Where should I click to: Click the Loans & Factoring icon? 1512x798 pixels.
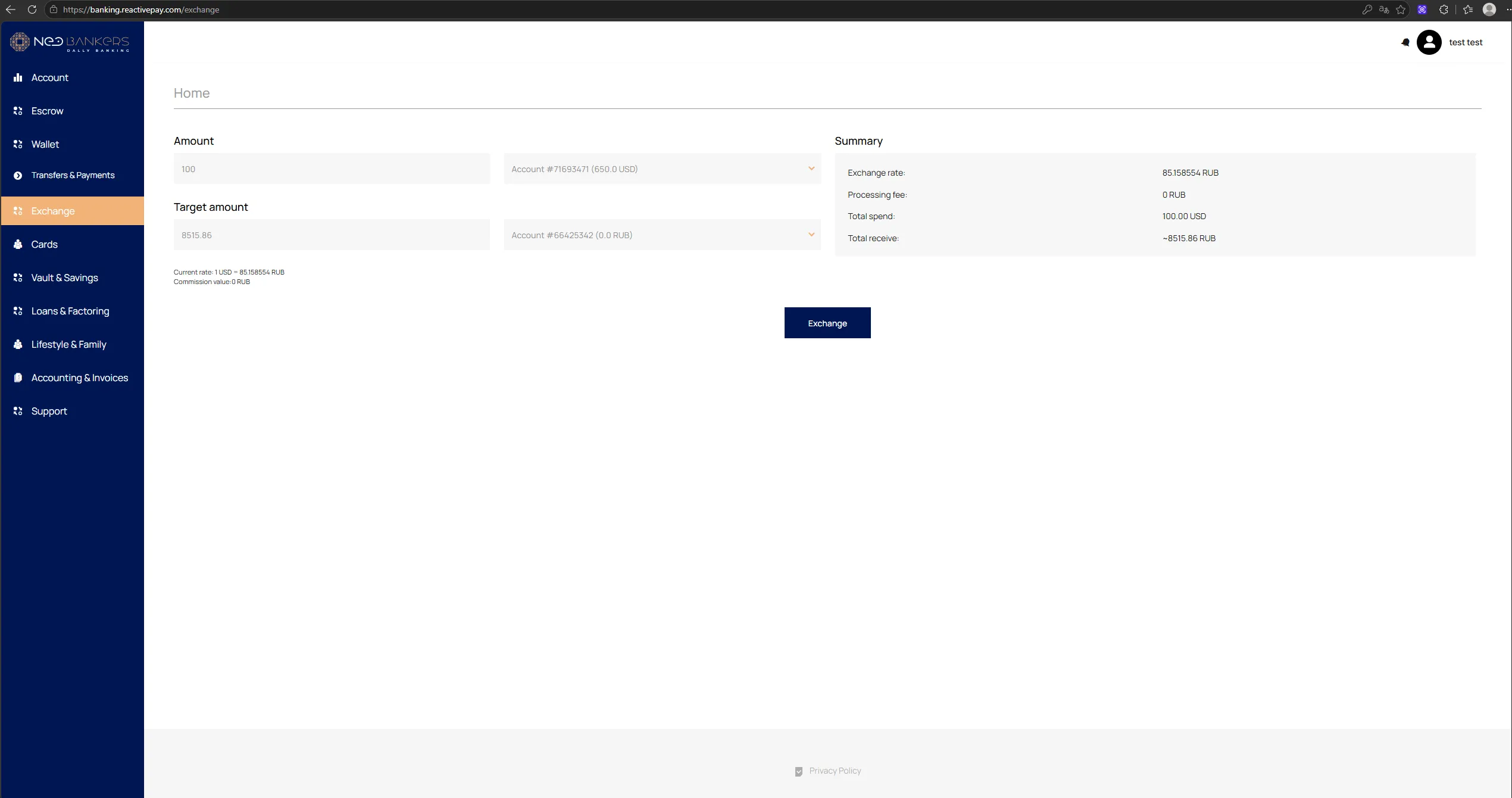coord(18,311)
